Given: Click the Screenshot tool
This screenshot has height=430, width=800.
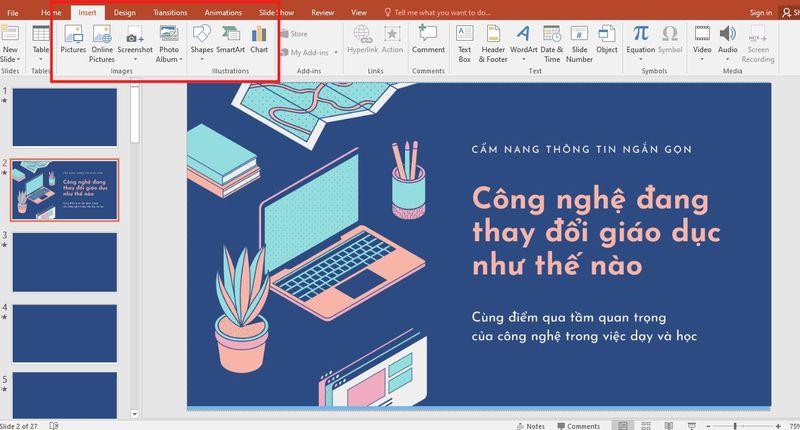Looking at the screenshot, I should (x=135, y=44).
